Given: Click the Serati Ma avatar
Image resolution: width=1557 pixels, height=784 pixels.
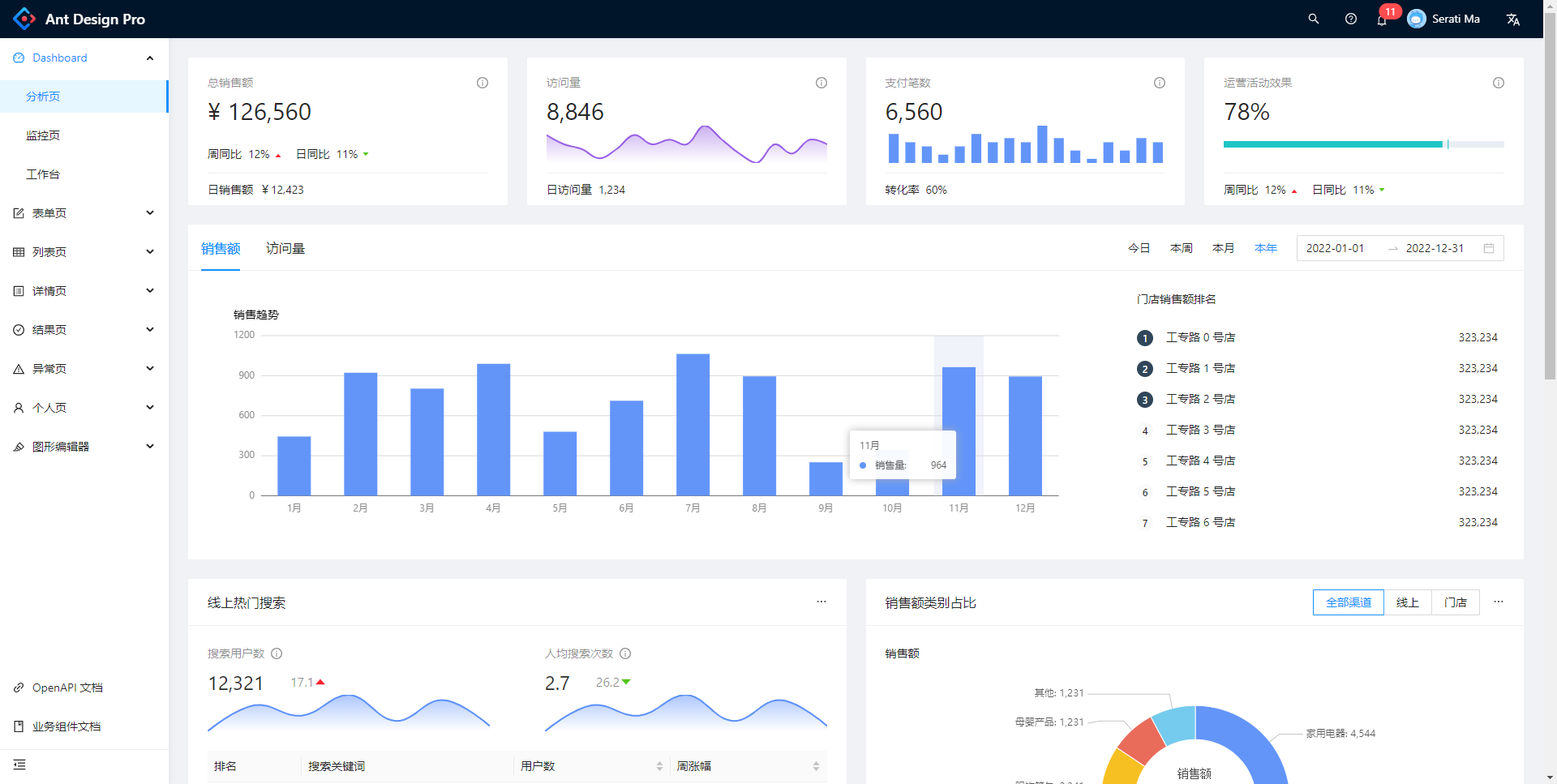Looking at the screenshot, I should [1416, 19].
